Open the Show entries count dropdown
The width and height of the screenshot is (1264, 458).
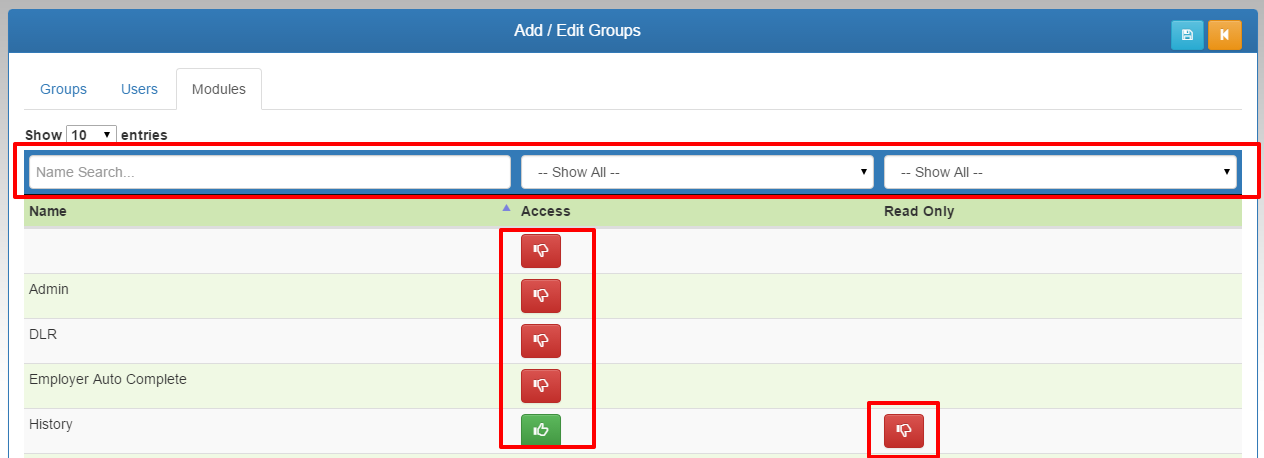(x=92, y=134)
